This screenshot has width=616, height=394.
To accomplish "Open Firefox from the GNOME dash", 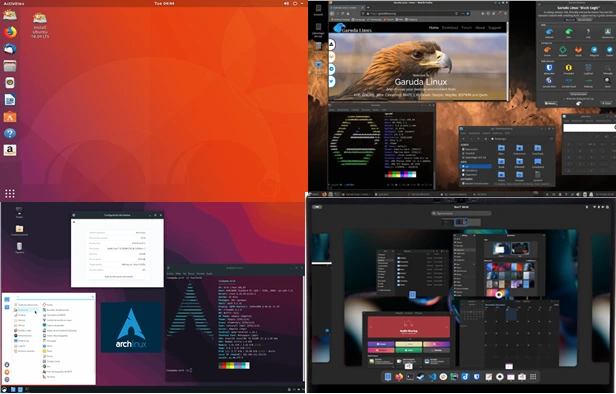I will click(399, 377).
